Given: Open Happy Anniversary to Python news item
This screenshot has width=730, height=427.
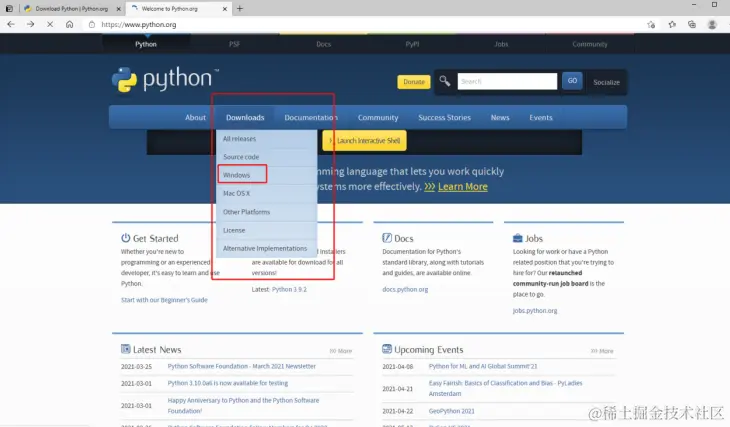Looking at the screenshot, I should pos(243,406).
